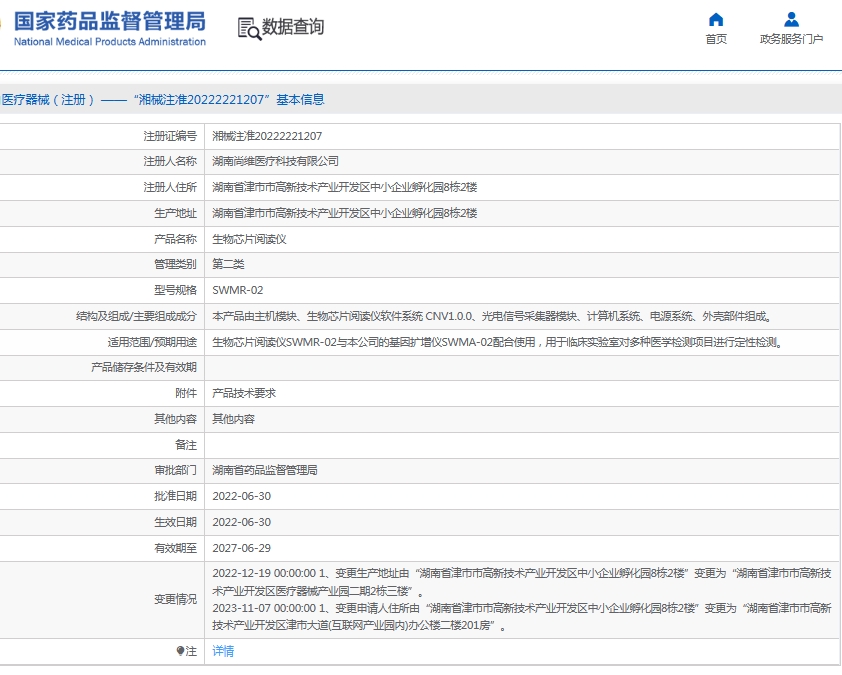The height and width of the screenshot is (675, 842).
Task: Click the 有效期至 row label
Action: (175, 548)
